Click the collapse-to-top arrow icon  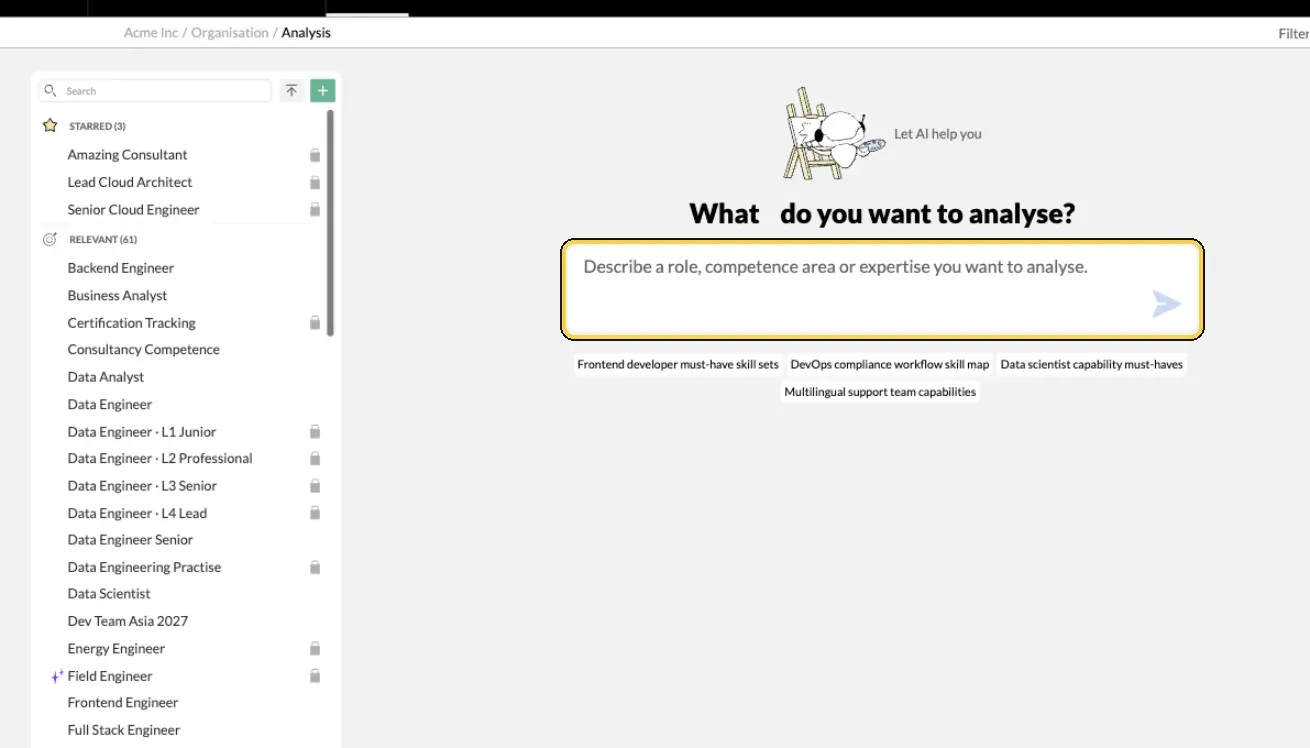point(291,91)
